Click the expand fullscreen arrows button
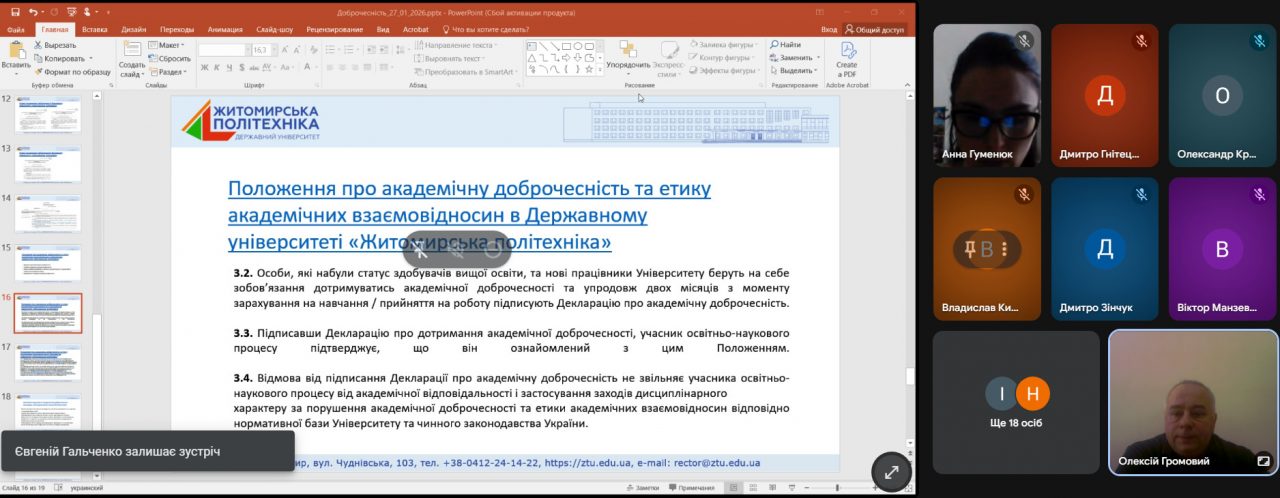Screen dimensions: 1280x498 pyautogui.click(x=891, y=472)
